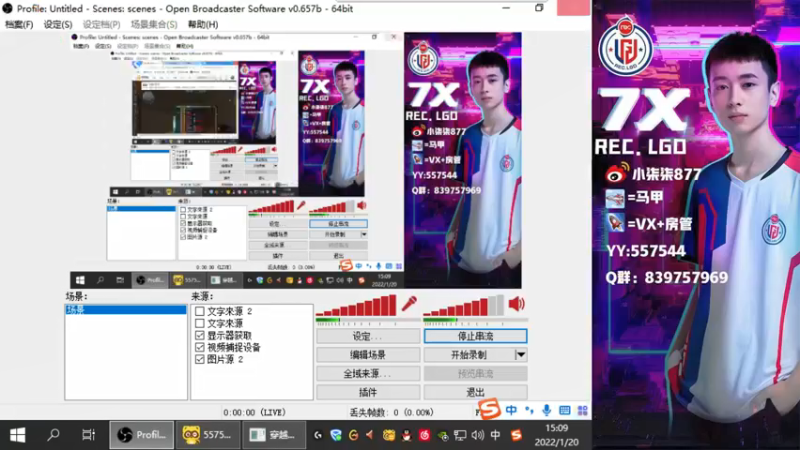Select 场景 in the scenes list
The height and width of the screenshot is (450, 800).
click(x=126, y=310)
